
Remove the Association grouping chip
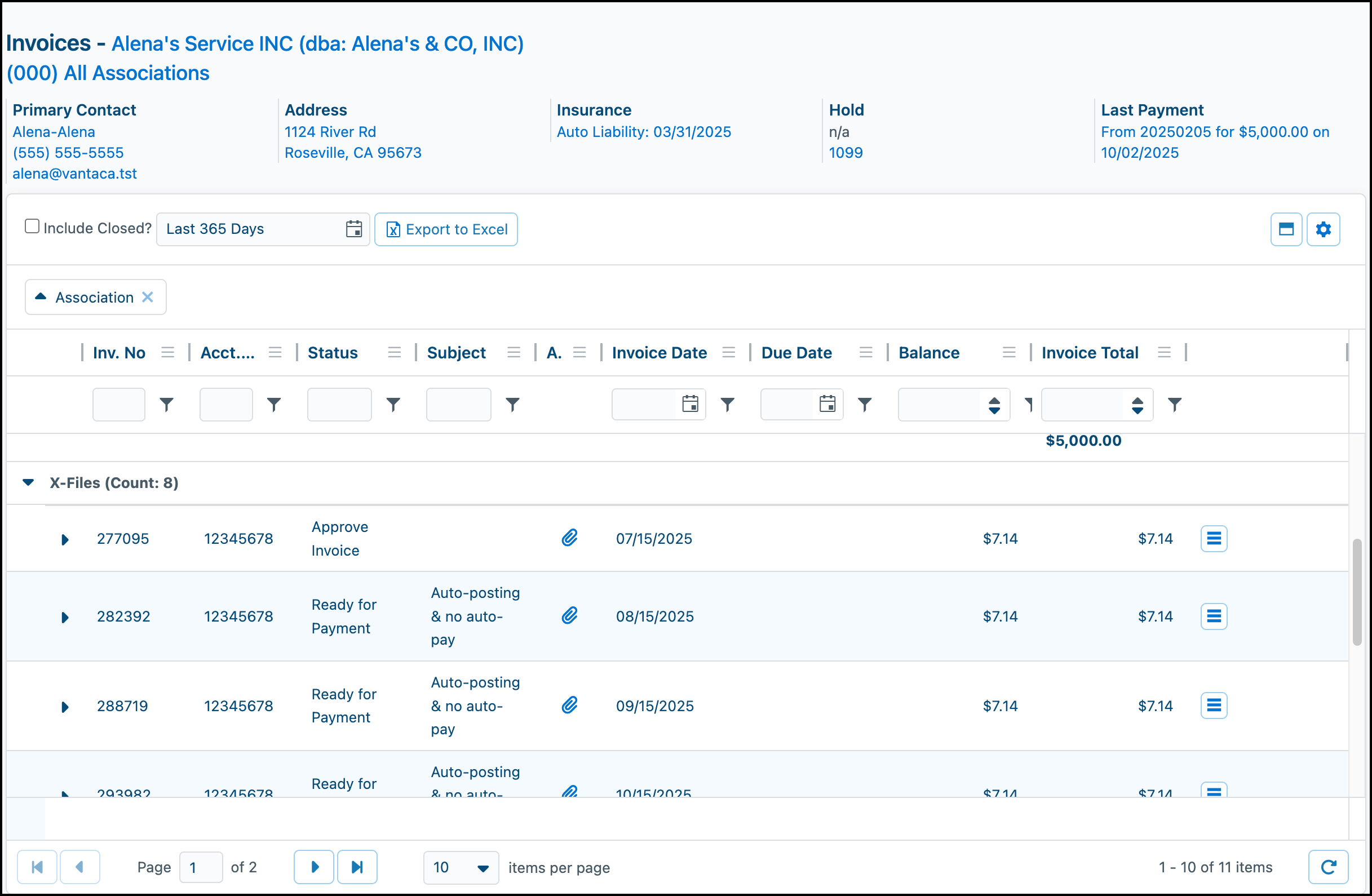[148, 297]
